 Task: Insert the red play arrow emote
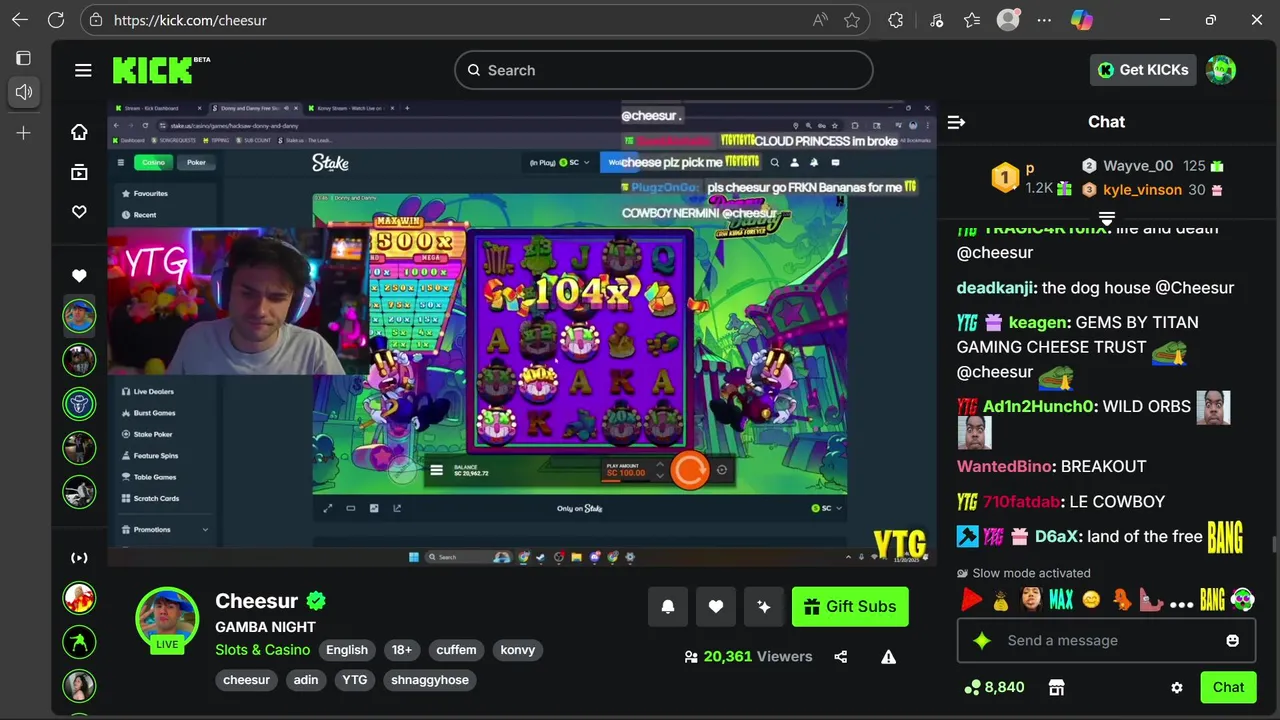pos(971,600)
